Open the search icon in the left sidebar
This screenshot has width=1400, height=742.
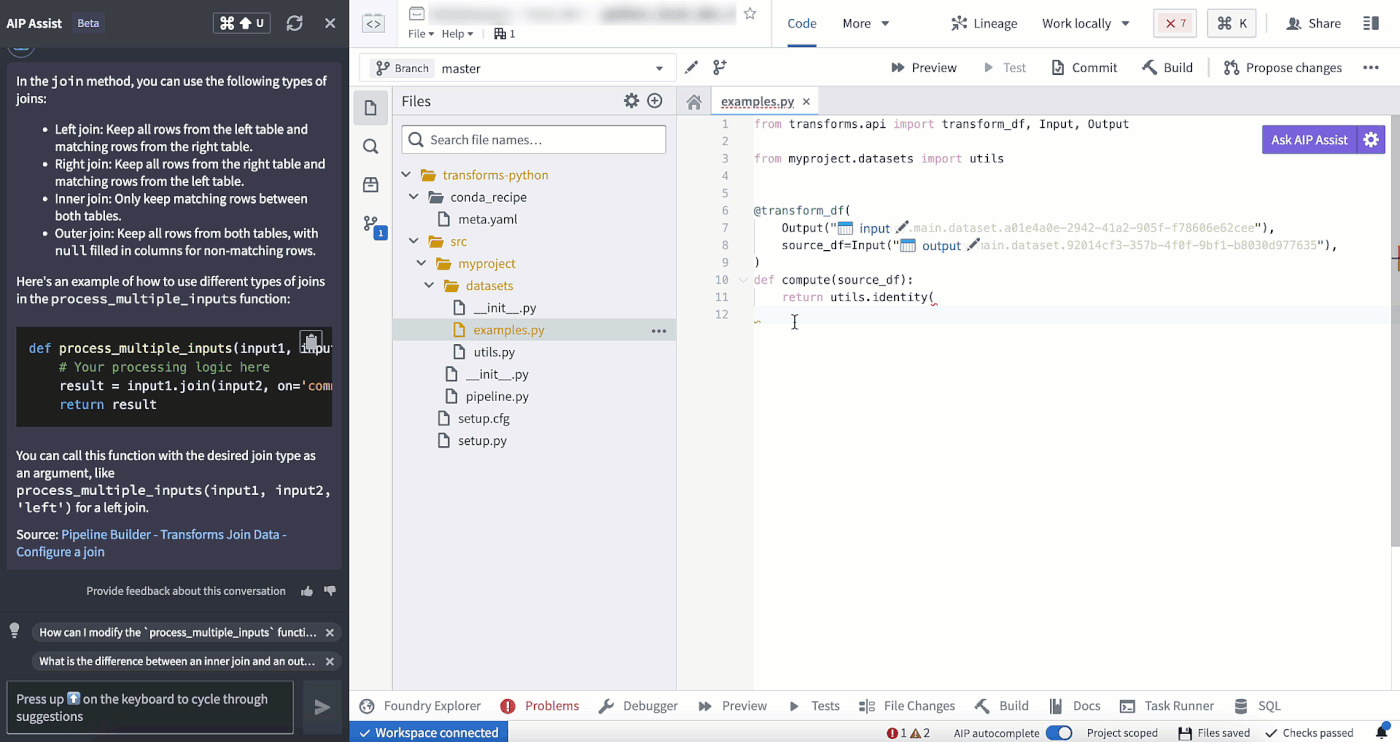click(371, 146)
